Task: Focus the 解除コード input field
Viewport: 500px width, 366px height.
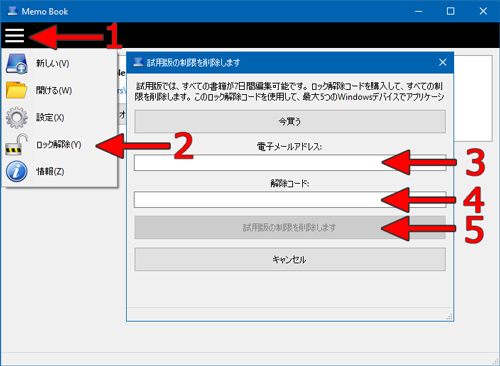Action: pos(290,199)
